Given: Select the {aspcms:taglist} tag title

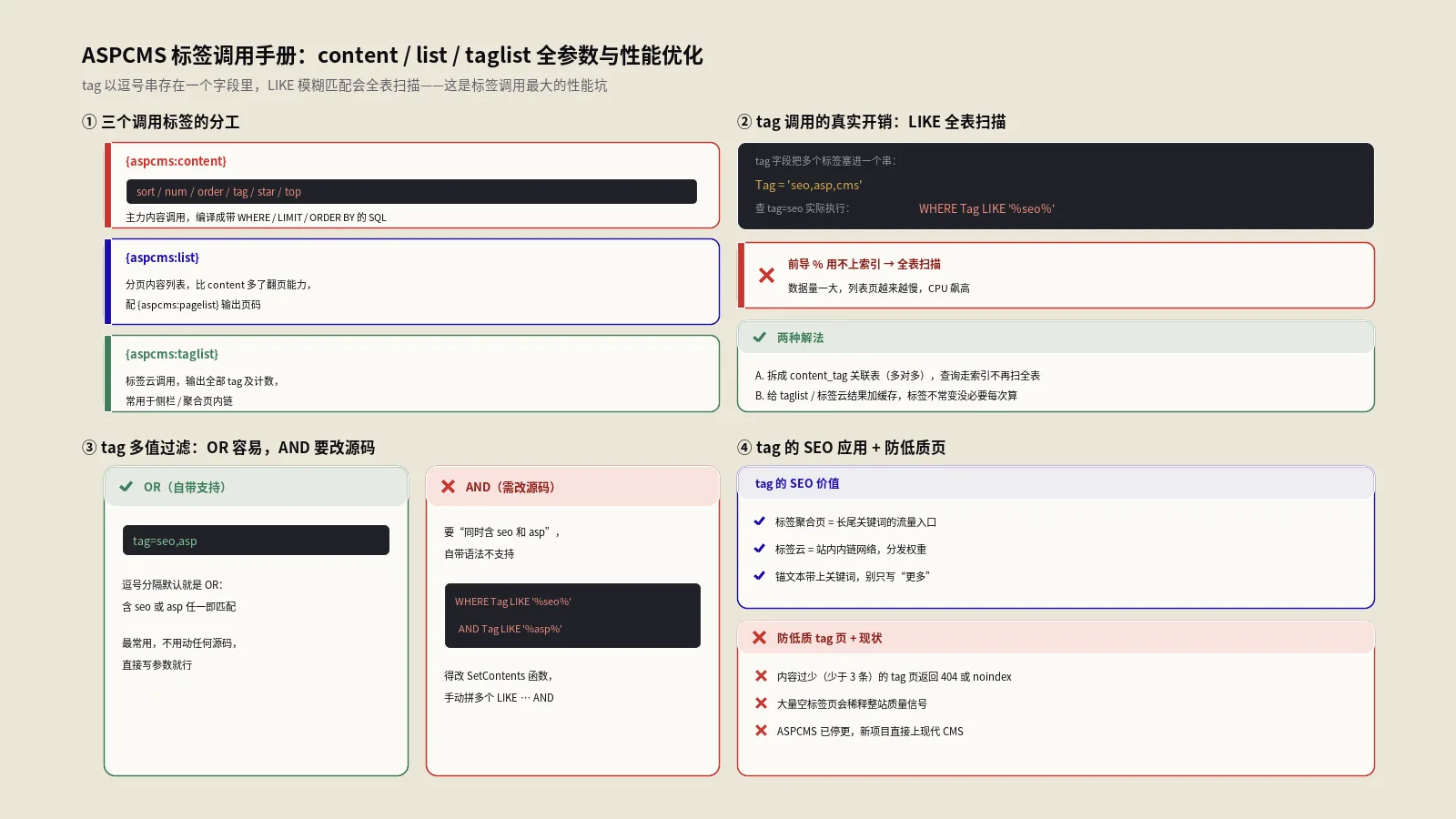Looking at the screenshot, I should pos(172,354).
